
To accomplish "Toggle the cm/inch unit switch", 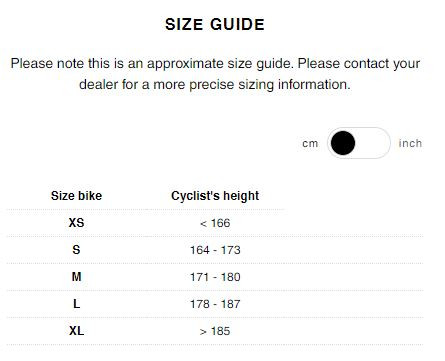I will coord(358,143).
